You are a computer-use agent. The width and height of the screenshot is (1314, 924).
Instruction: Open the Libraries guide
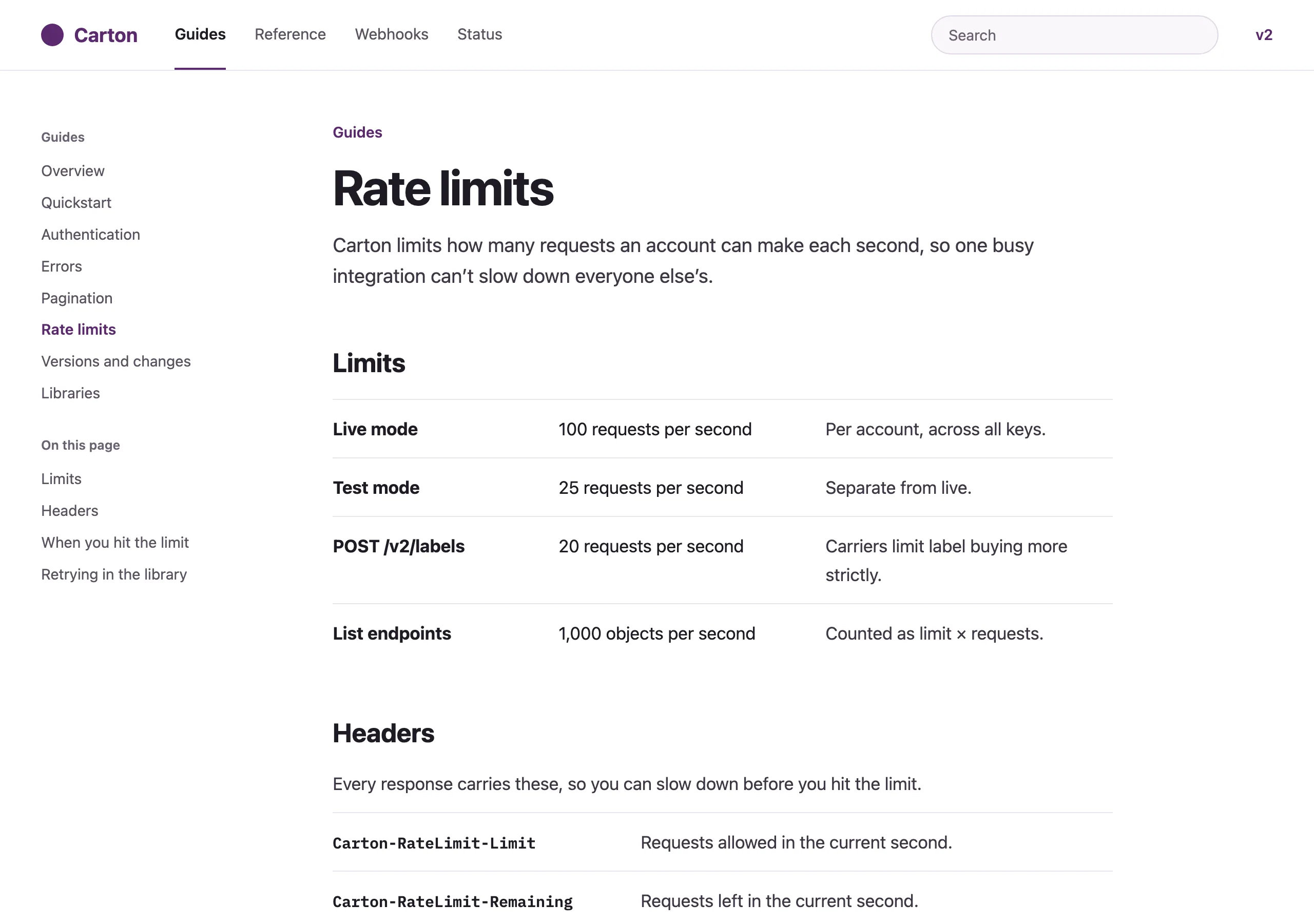[70, 393]
